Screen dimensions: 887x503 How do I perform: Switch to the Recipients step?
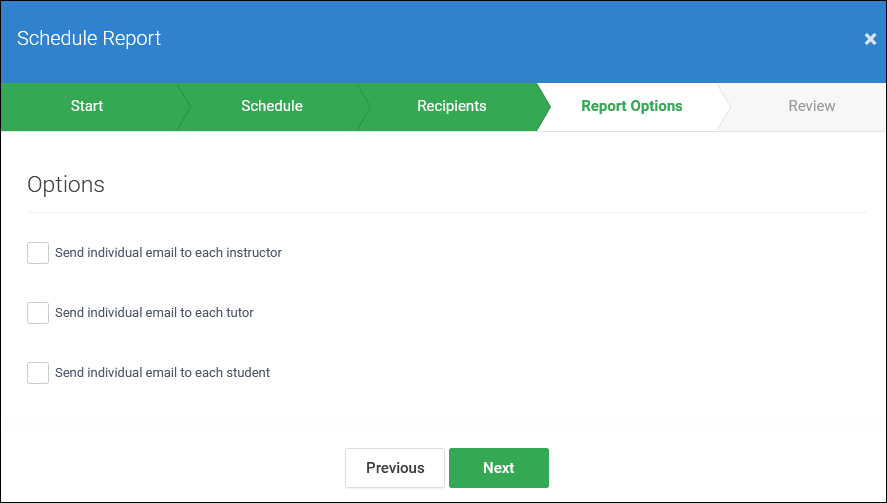451,106
